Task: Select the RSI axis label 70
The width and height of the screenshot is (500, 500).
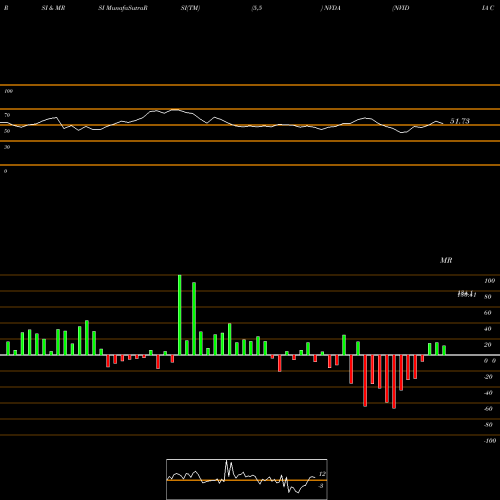Action: click(x=7, y=115)
